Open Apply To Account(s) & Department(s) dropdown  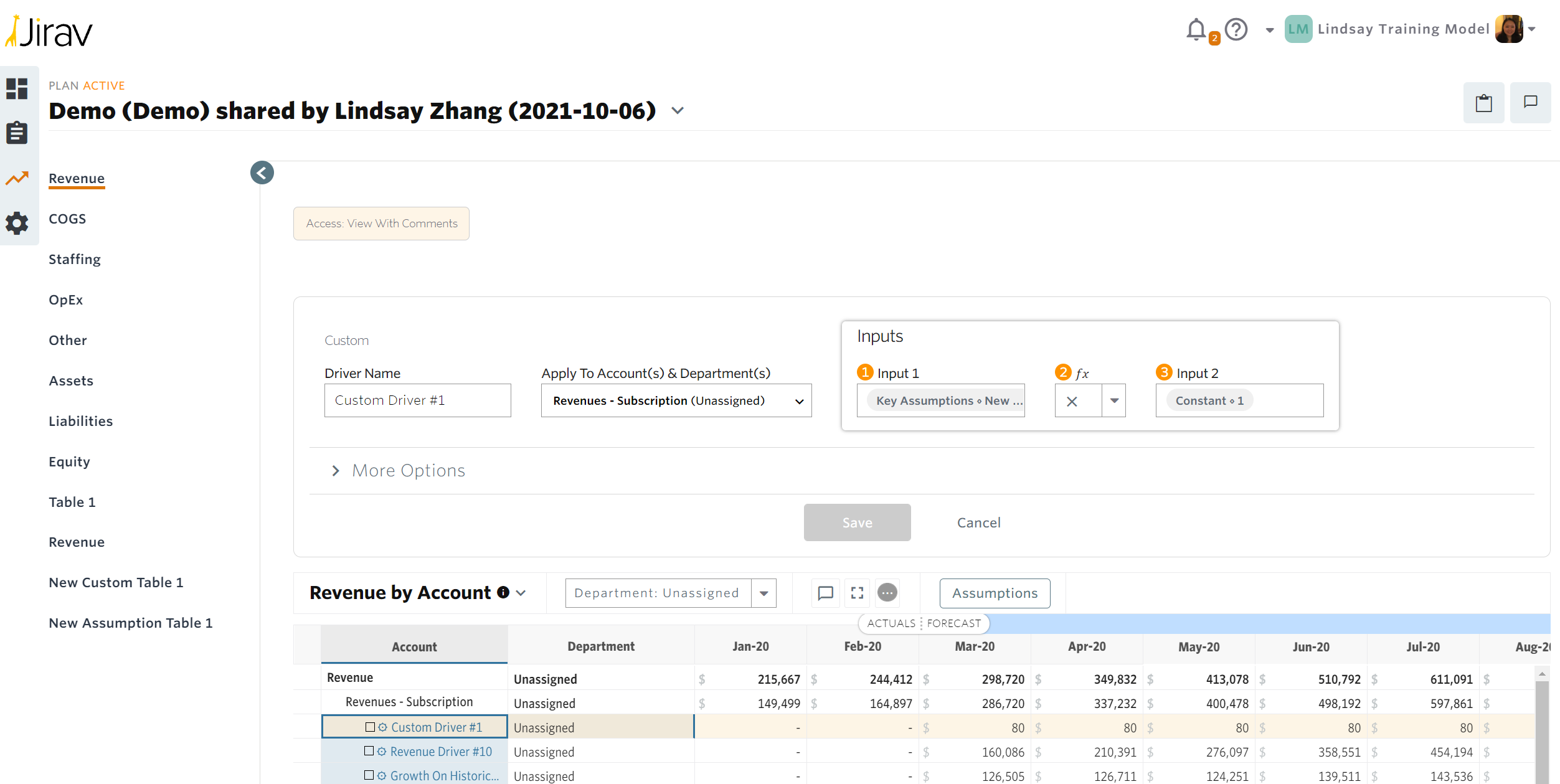[x=676, y=400]
